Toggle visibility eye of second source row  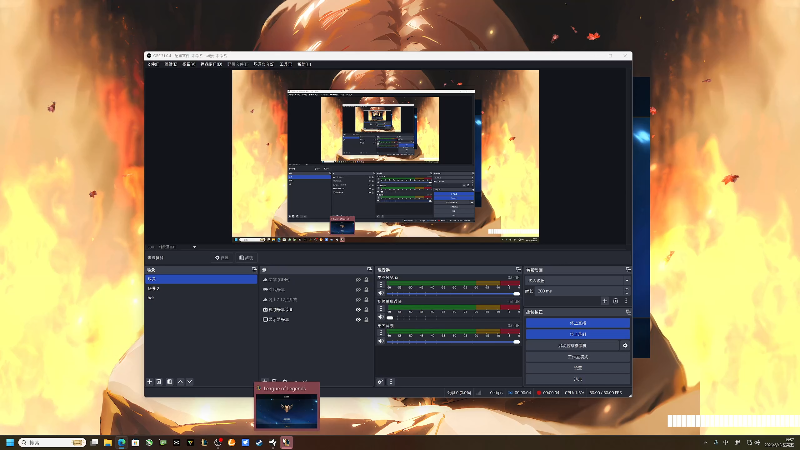(x=358, y=290)
